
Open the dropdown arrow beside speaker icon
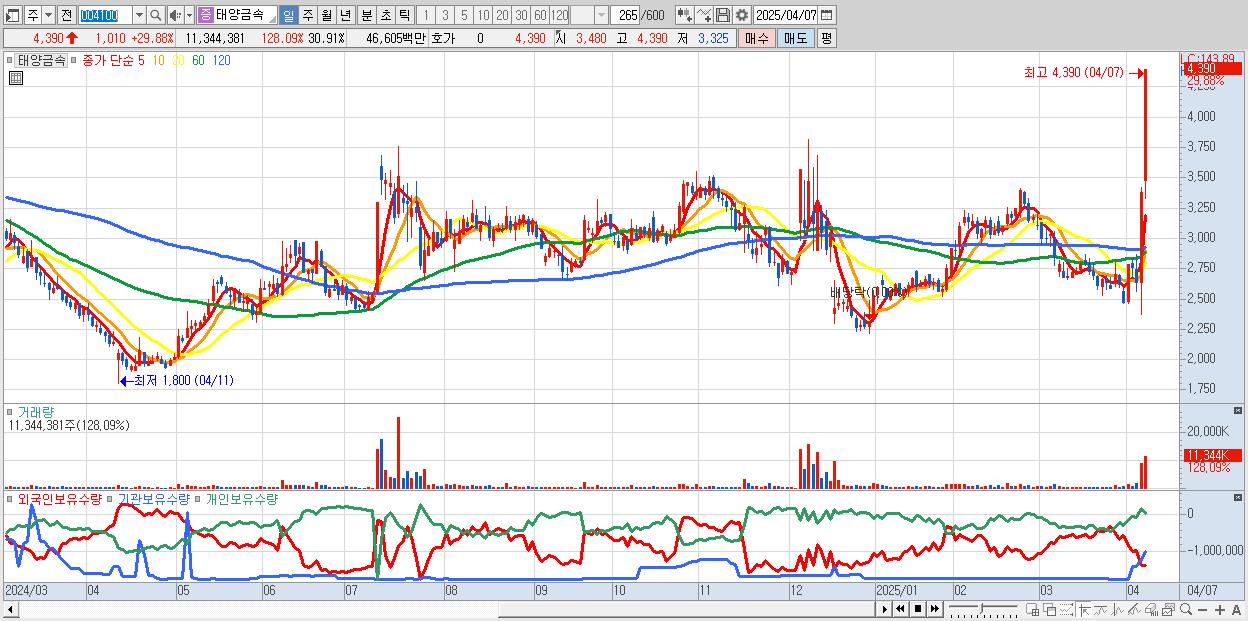[x=189, y=15]
